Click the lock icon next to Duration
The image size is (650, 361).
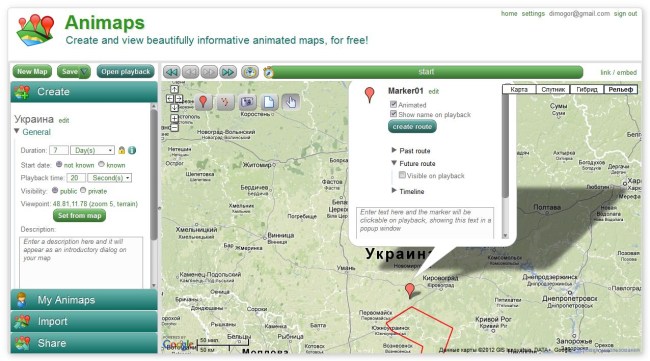121,150
